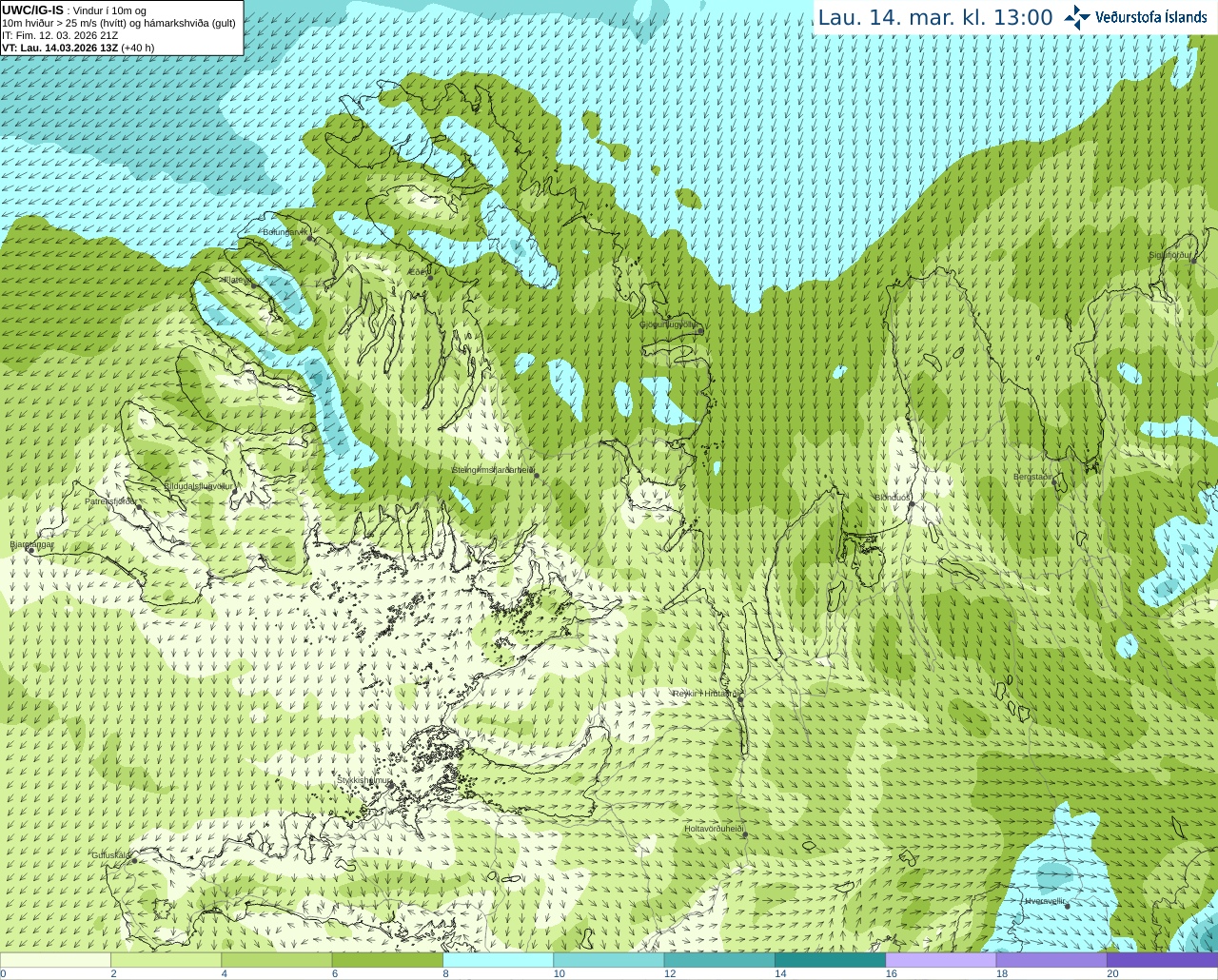The height and width of the screenshot is (980, 1218).
Task: Select the Blönduós station label
Action: coord(894,498)
